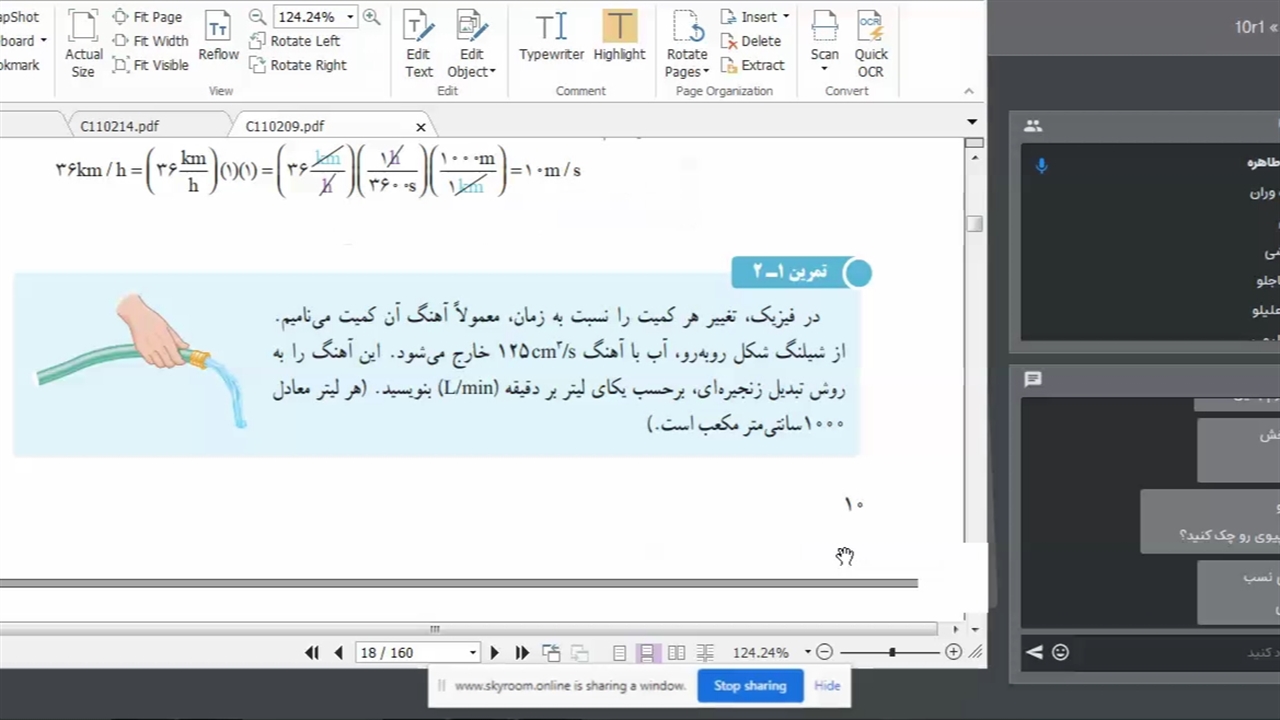The width and height of the screenshot is (1280, 720).
Task: Select the Typewriter comment tool
Action: (551, 38)
